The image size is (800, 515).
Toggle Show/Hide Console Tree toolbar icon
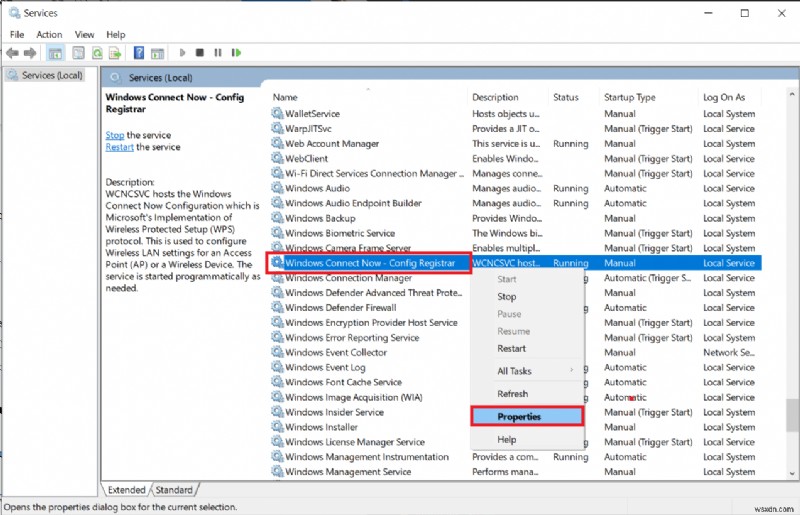(x=55, y=53)
